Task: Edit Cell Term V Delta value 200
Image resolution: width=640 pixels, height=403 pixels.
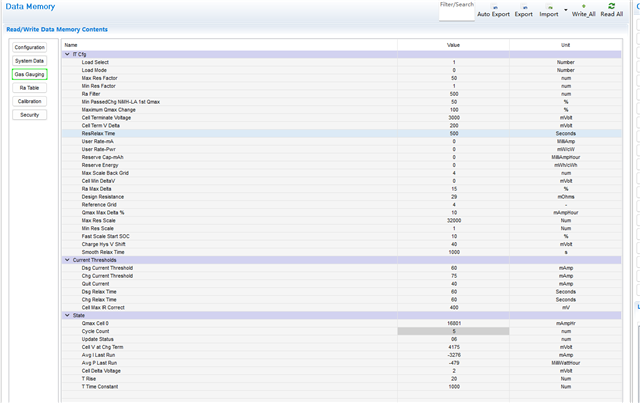Action: (453, 125)
